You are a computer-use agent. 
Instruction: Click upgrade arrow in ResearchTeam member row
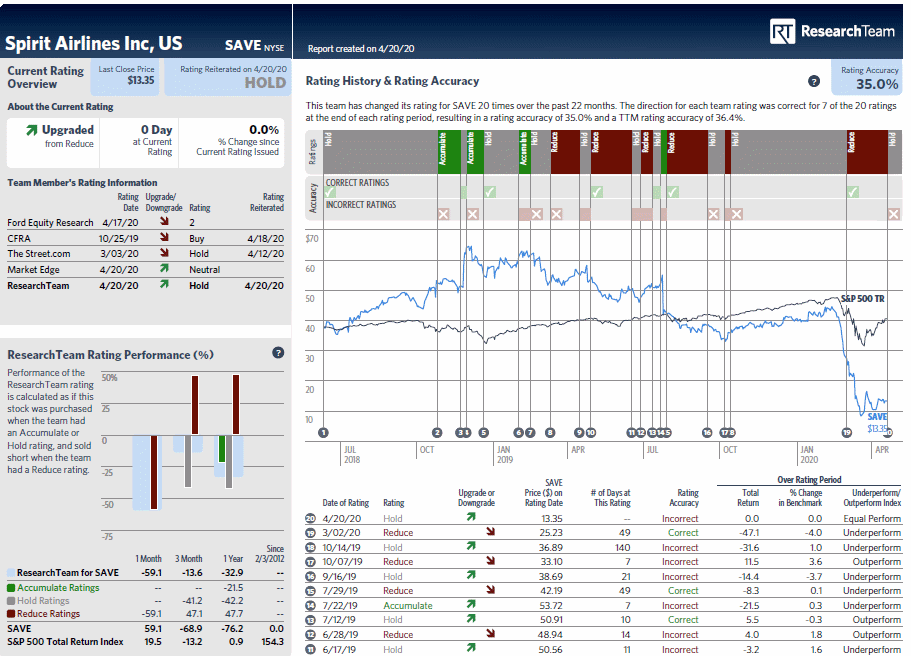[x=164, y=284]
